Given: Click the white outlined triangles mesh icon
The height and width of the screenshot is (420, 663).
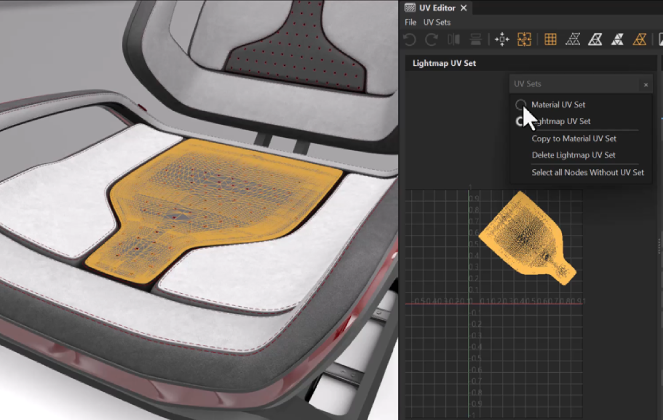Looking at the screenshot, I should pyautogui.click(x=595, y=39).
